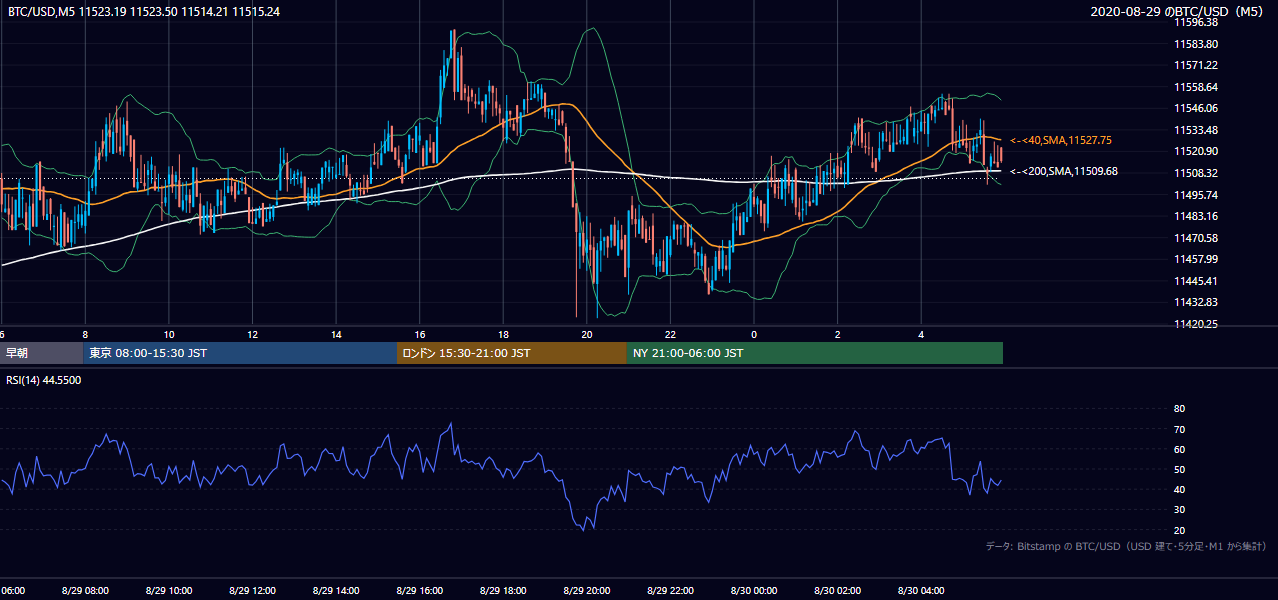
Task: Click price axis label 11445.41
Action: (1196, 281)
